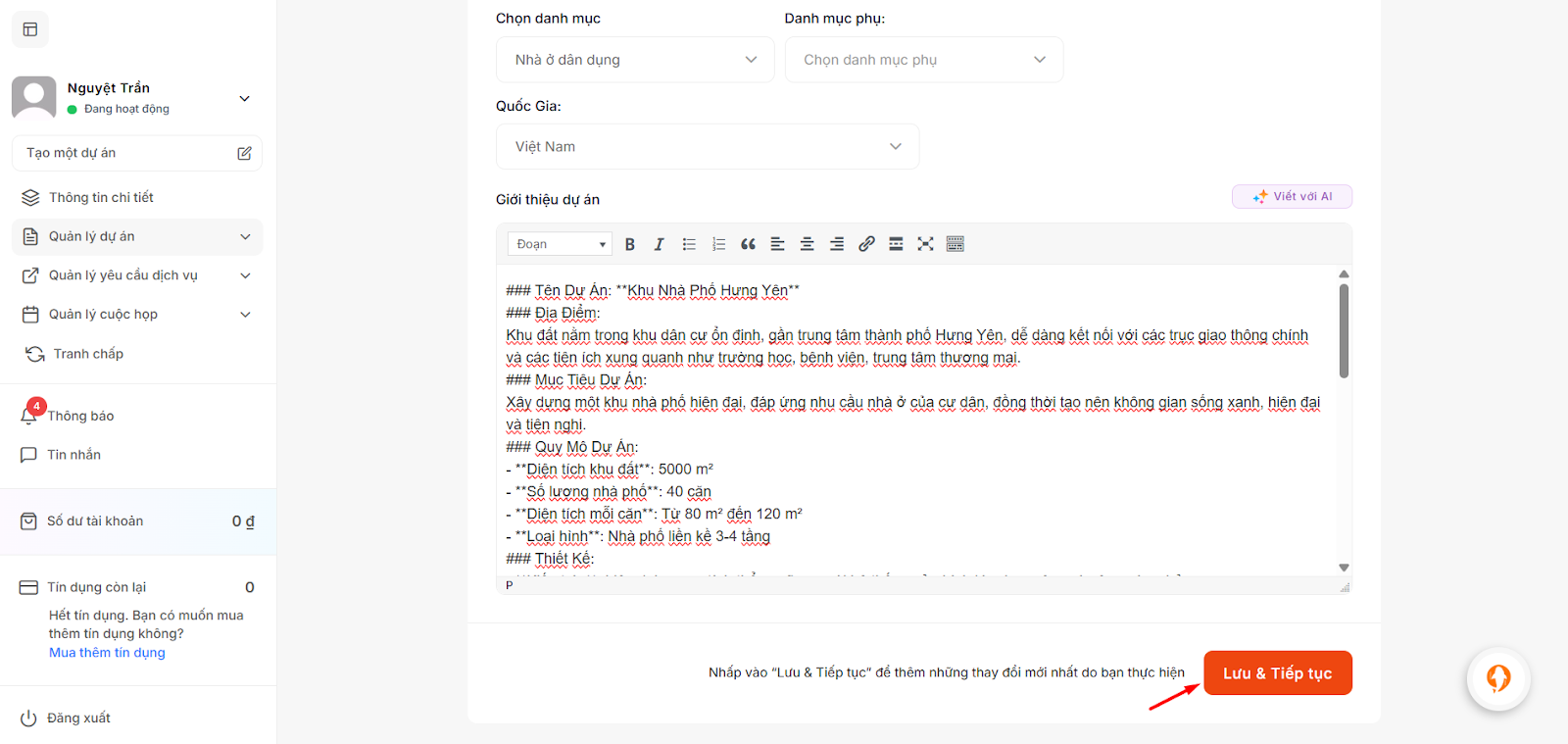Open the Chọn danh mục phụ dropdown
Image resolution: width=1568 pixels, height=744 pixels.
coord(923,60)
